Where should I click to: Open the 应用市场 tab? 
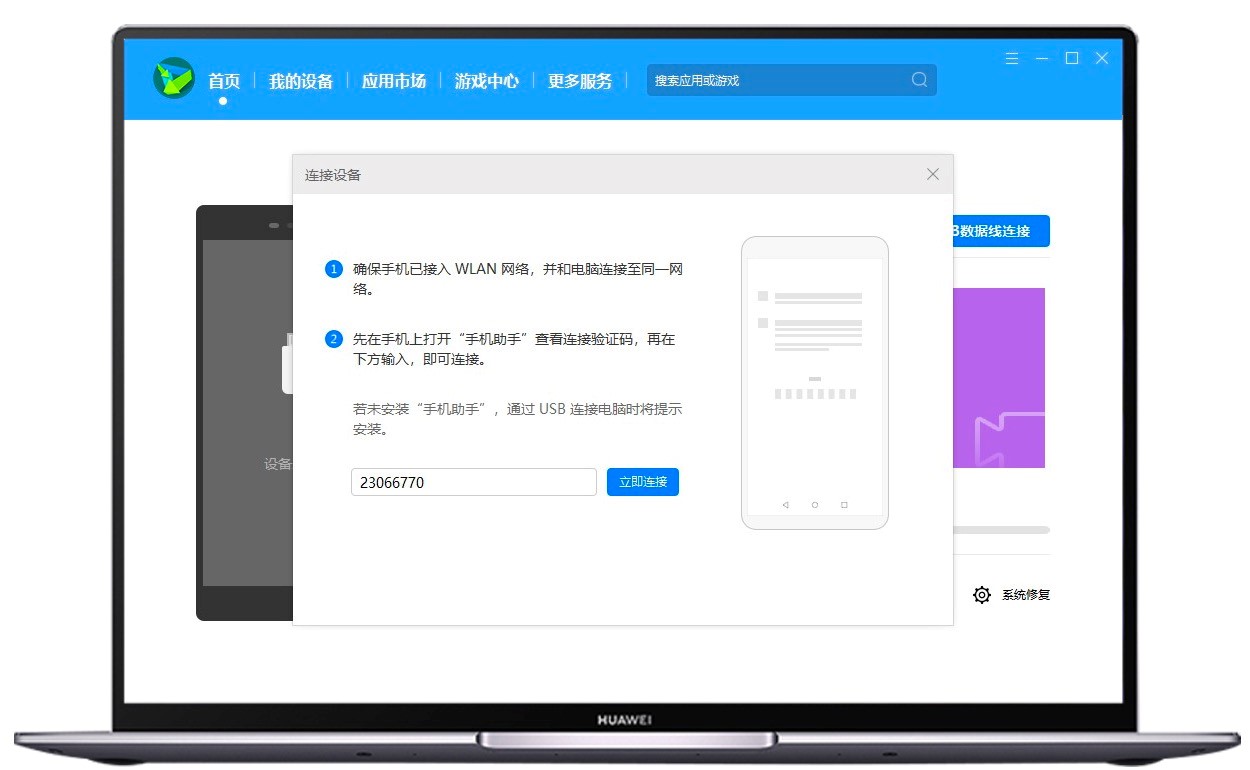coord(394,81)
